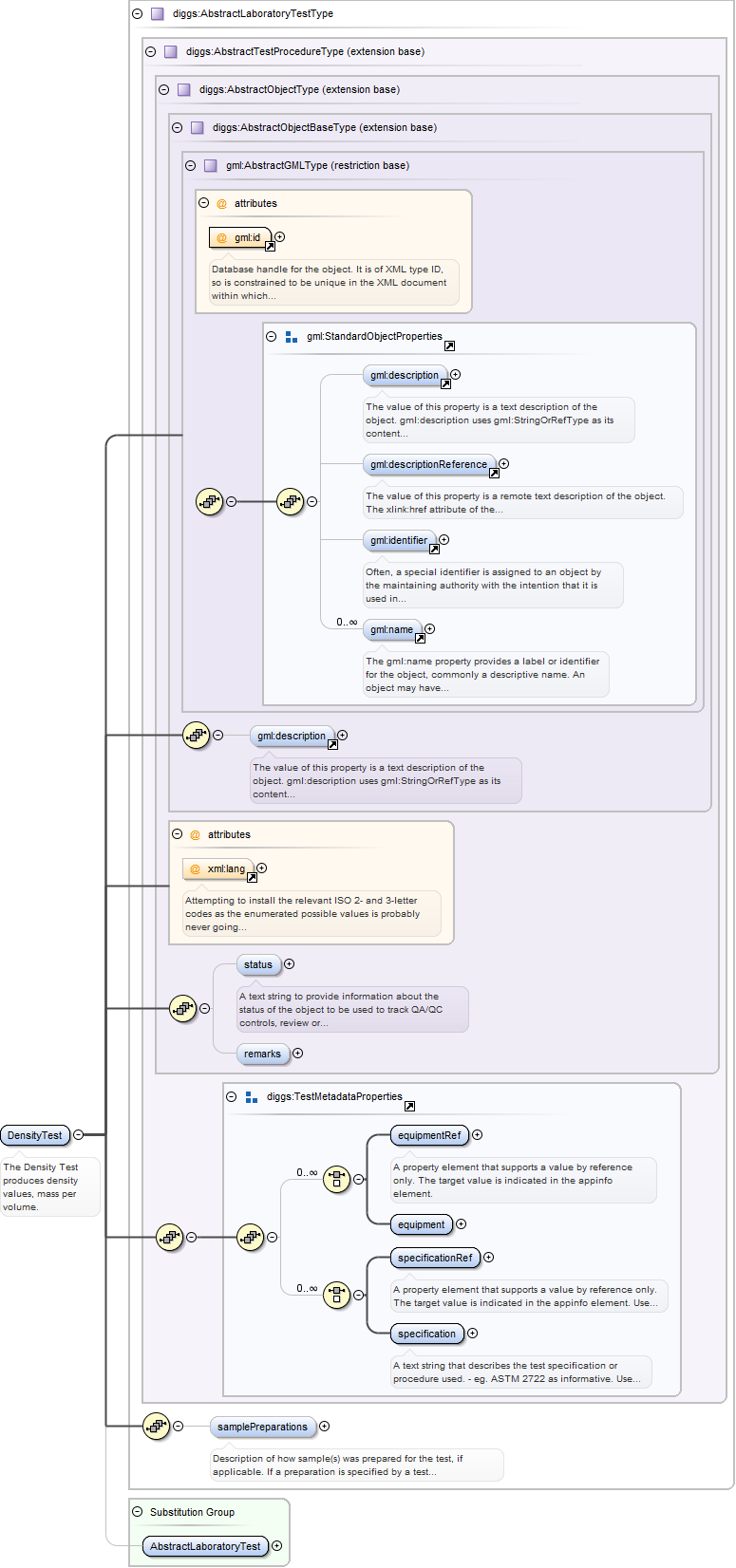Collapse the Substitution Group panel
The height and width of the screenshot is (1568, 736).
[x=137, y=1512]
